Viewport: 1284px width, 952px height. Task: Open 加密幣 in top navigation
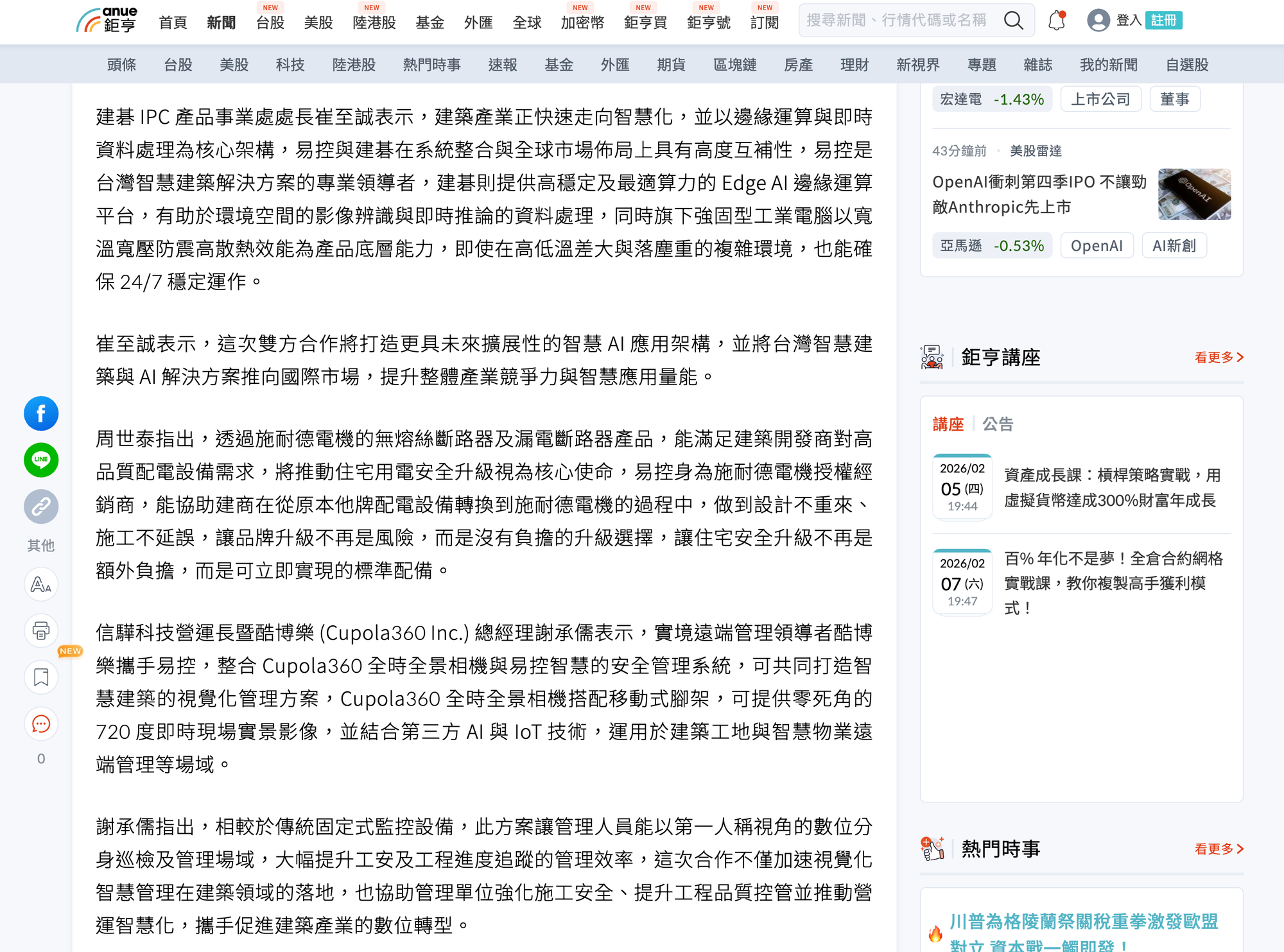coord(582,22)
